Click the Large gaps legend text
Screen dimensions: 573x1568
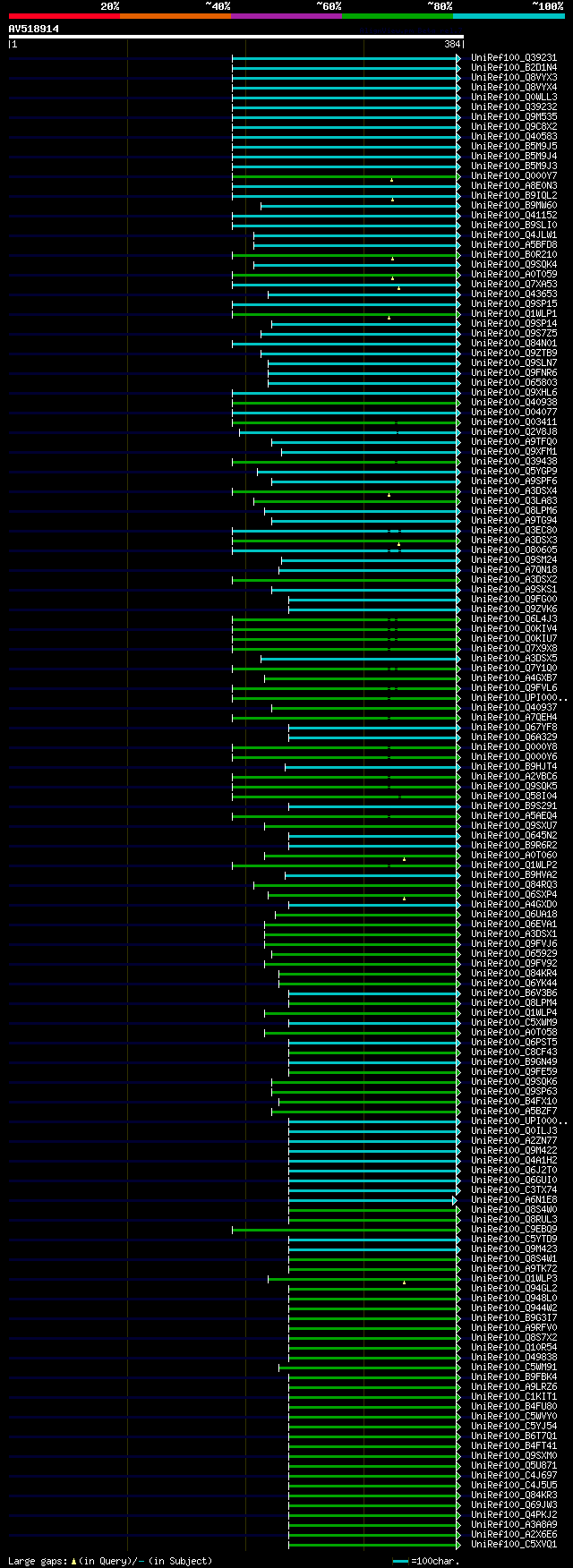[x=110, y=1561]
